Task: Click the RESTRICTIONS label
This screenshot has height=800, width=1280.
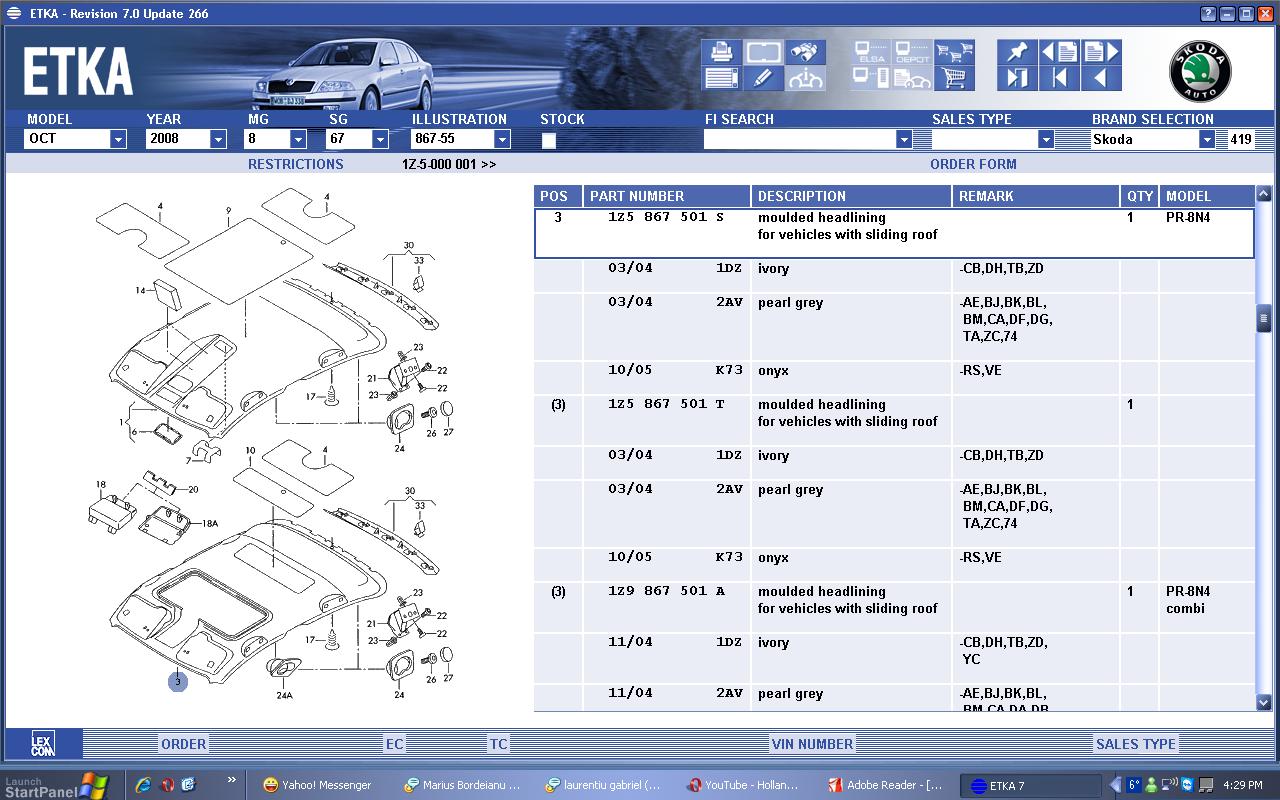Action: (295, 164)
